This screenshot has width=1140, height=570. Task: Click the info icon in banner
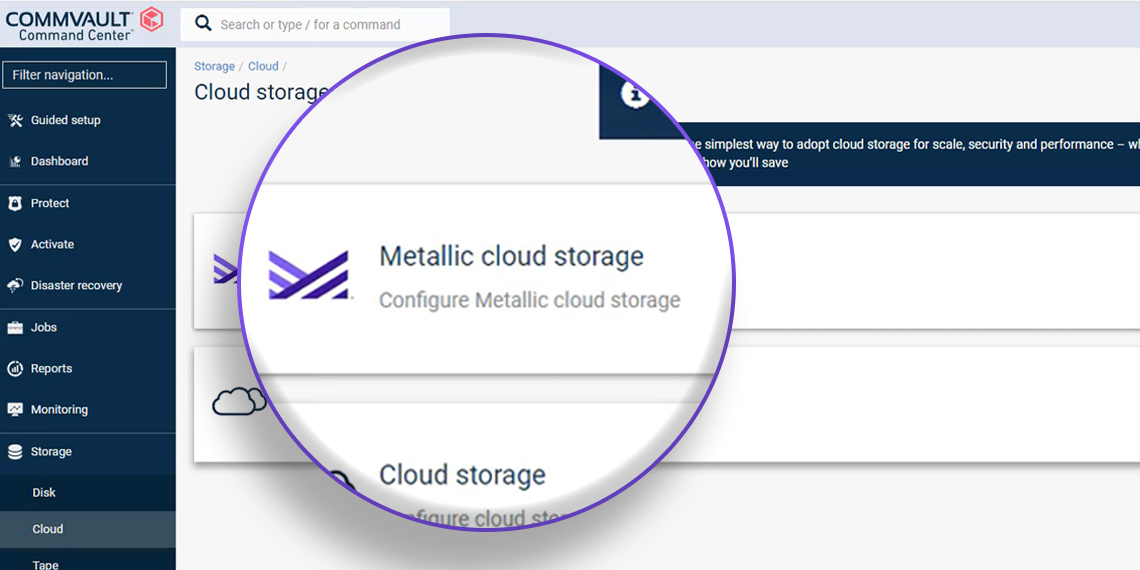pyautogui.click(x=635, y=93)
